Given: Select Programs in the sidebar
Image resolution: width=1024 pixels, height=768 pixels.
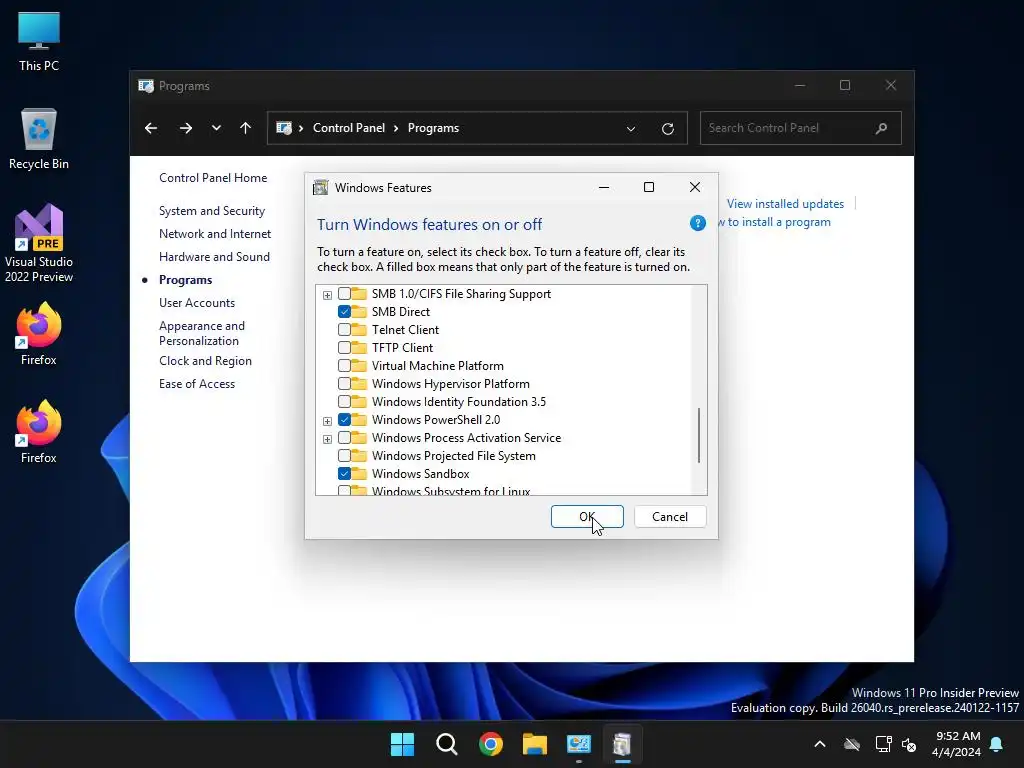Looking at the screenshot, I should click(185, 280).
